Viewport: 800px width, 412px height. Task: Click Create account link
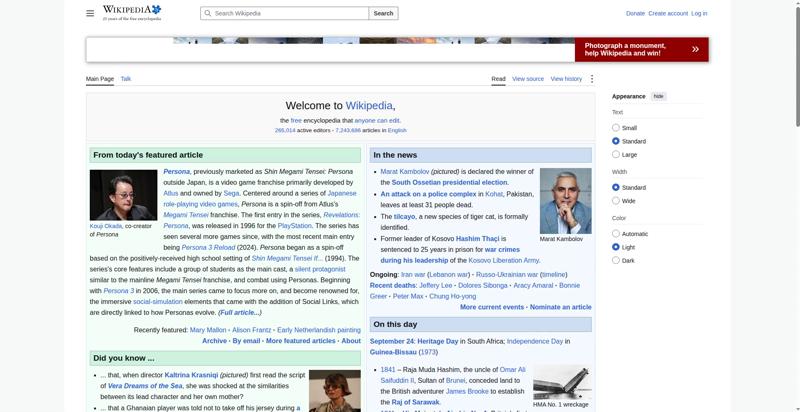click(668, 13)
